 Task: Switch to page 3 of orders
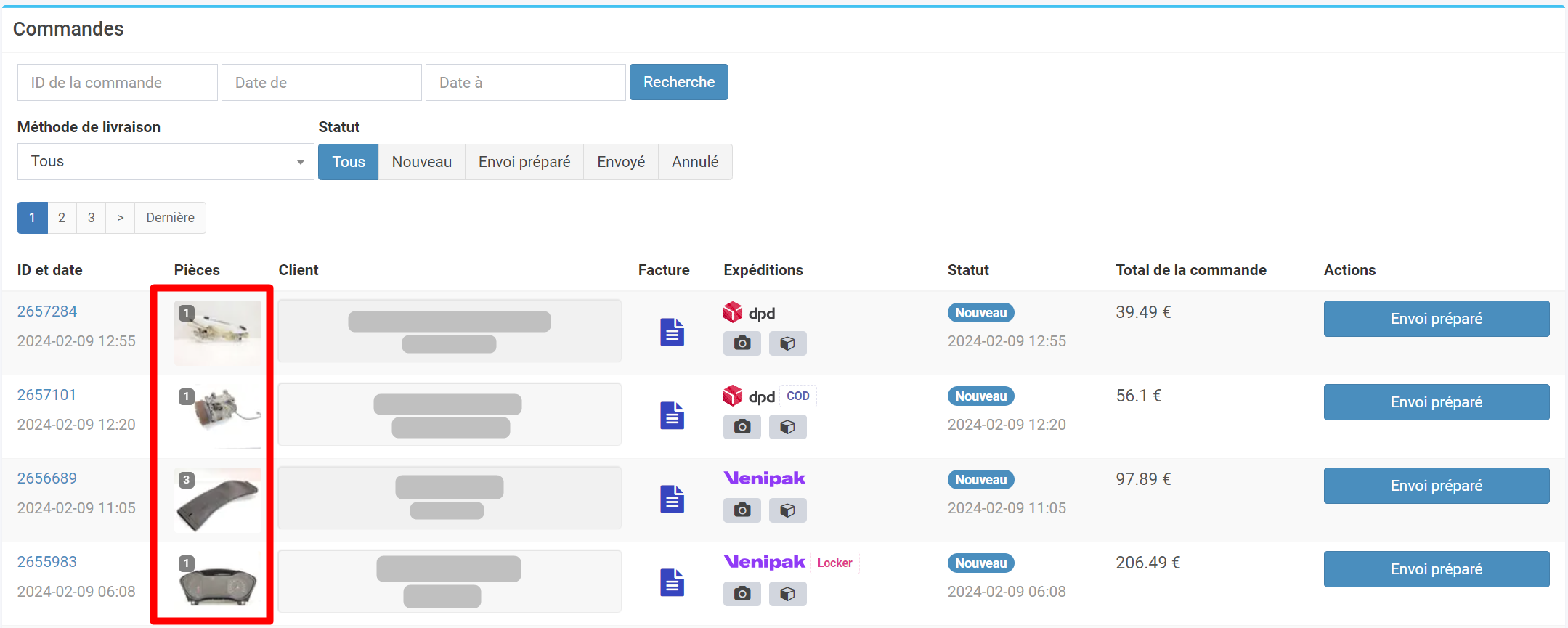[x=91, y=218]
